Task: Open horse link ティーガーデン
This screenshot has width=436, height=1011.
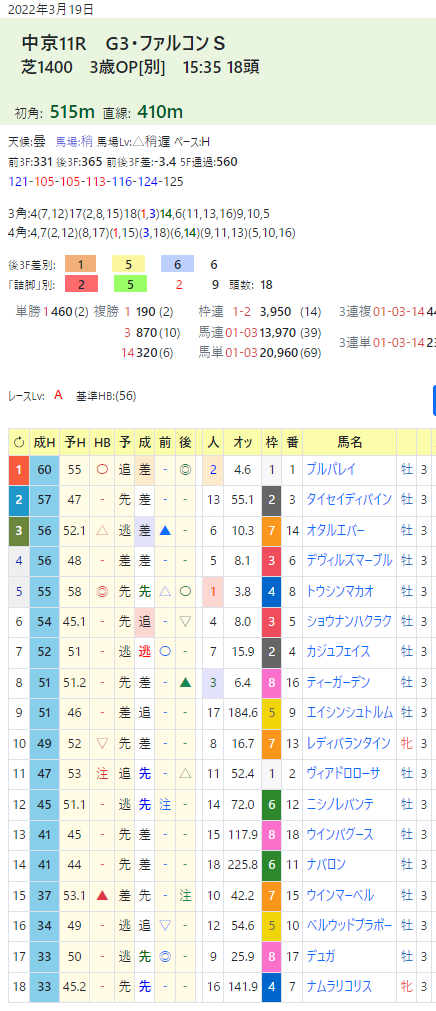Action: pyautogui.click(x=339, y=682)
